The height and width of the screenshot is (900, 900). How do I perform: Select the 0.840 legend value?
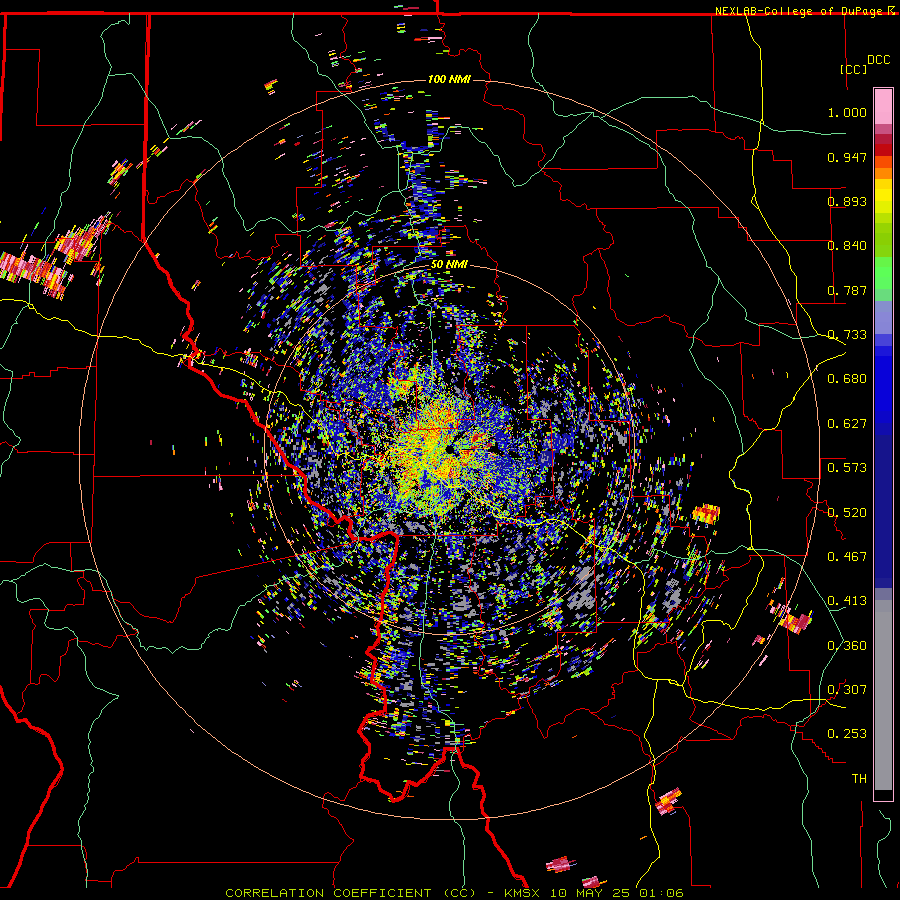tap(847, 246)
